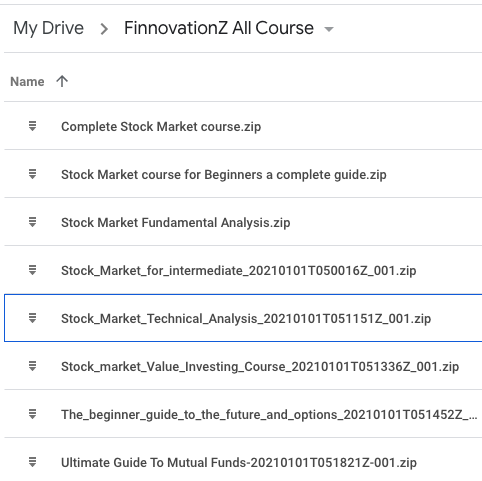Click the file icon for Stock Market course for Beginners
Image resolution: width=482 pixels, height=481 pixels.
(x=32, y=174)
